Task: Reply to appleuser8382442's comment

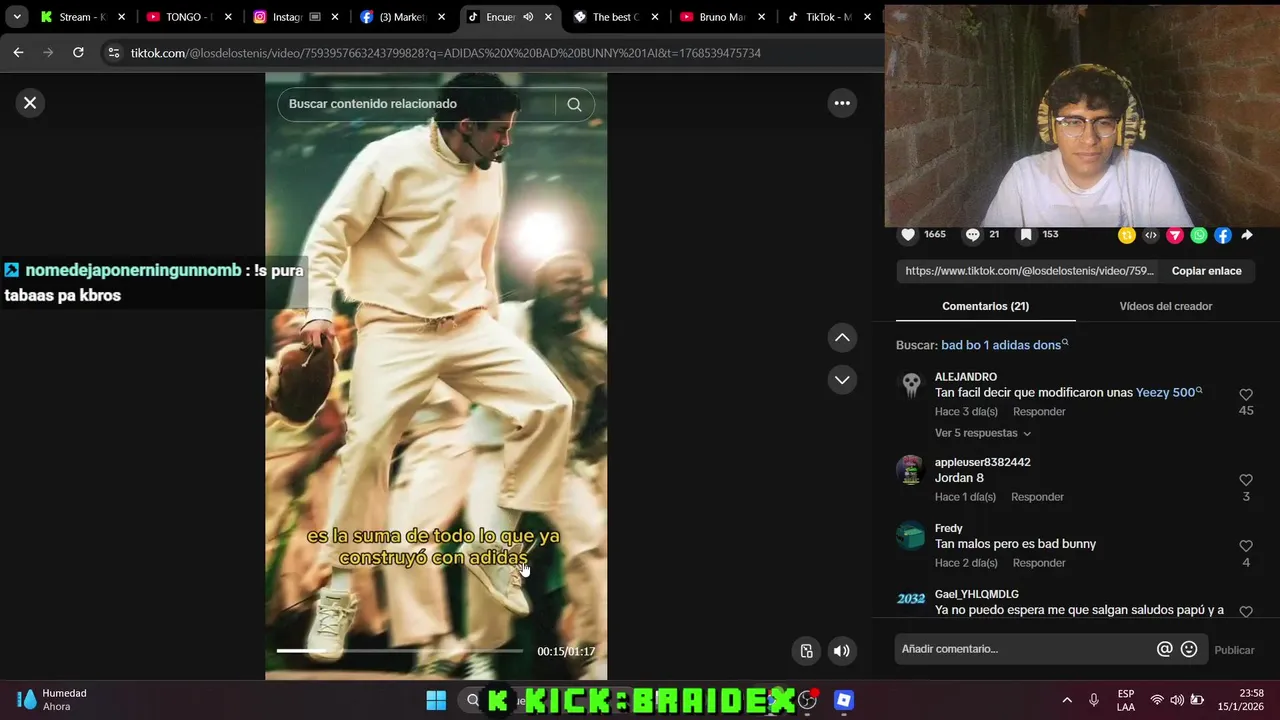Action: (x=1037, y=497)
